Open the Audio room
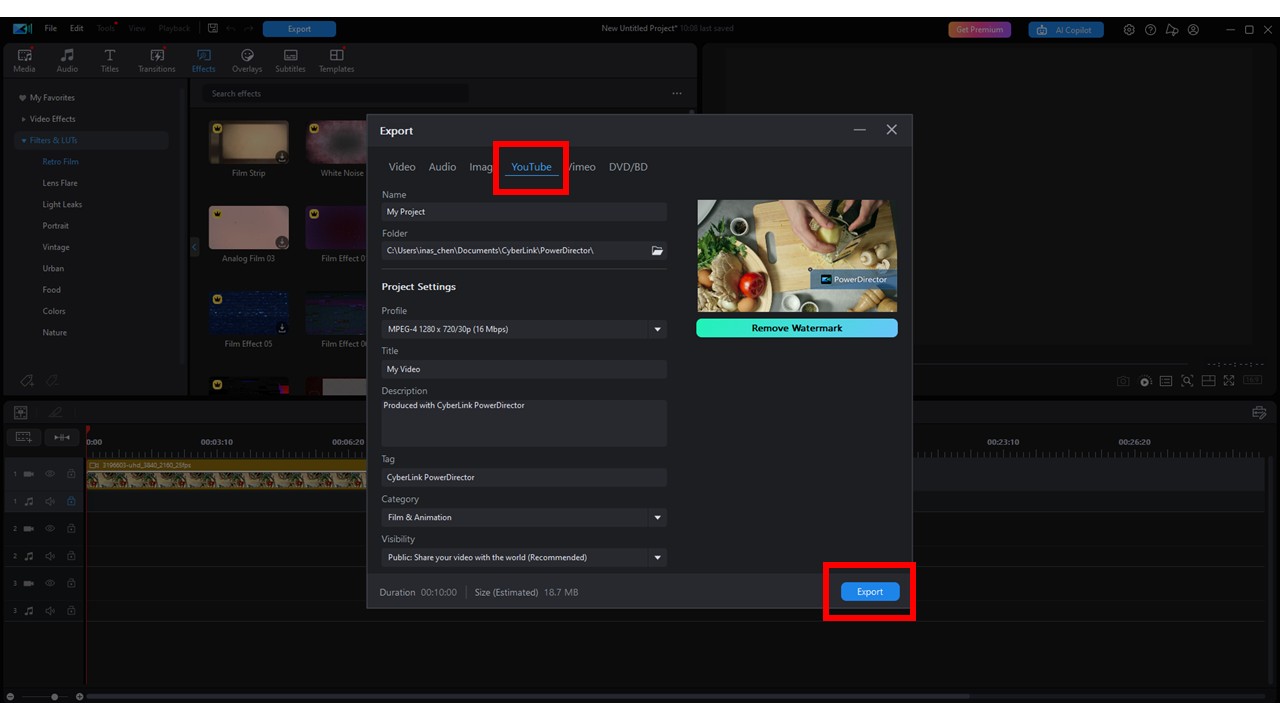1280x720 pixels. click(x=67, y=60)
